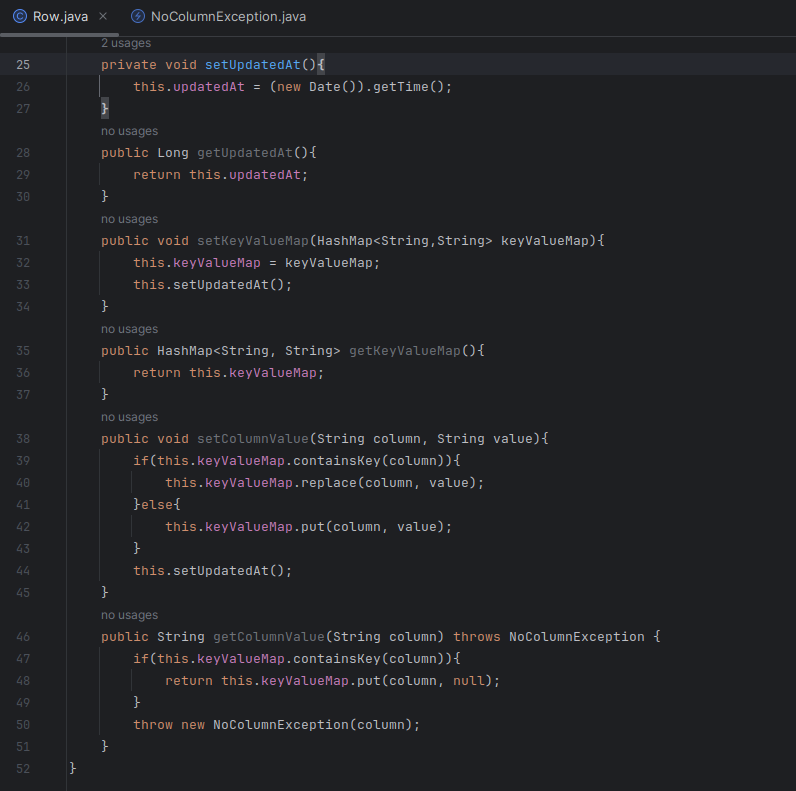The height and width of the screenshot is (791, 796).
Task: Click 'setKeyValueMap' method name on line 31
Action: pyautogui.click(x=253, y=241)
